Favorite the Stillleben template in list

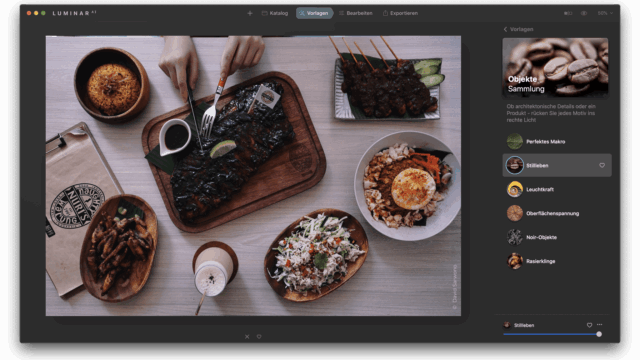602,165
